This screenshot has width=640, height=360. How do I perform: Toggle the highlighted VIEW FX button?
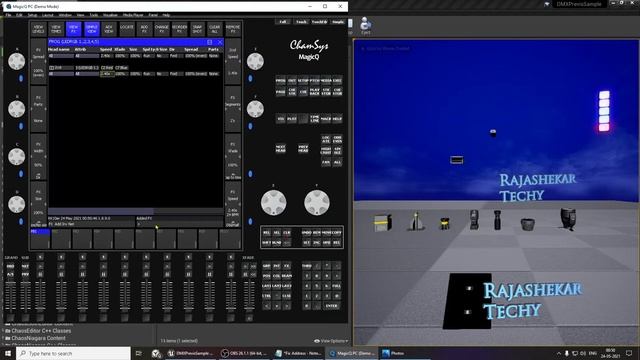pyautogui.click(x=73, y=29)
